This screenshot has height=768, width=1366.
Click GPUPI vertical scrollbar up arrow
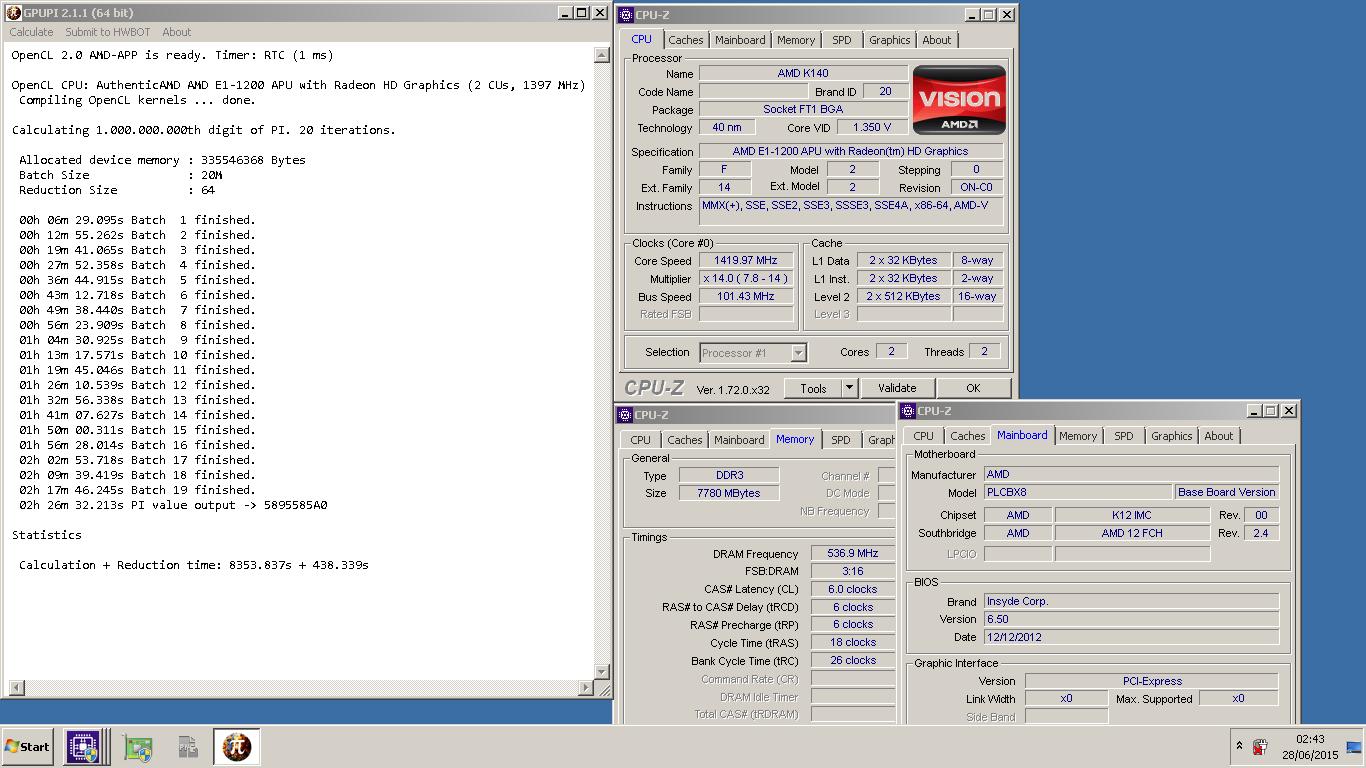click(x=602, y=55)
